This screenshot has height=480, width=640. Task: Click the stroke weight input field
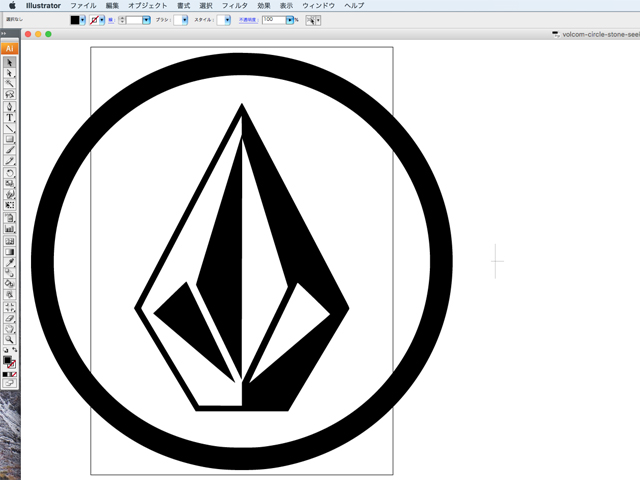pos(134,20)
